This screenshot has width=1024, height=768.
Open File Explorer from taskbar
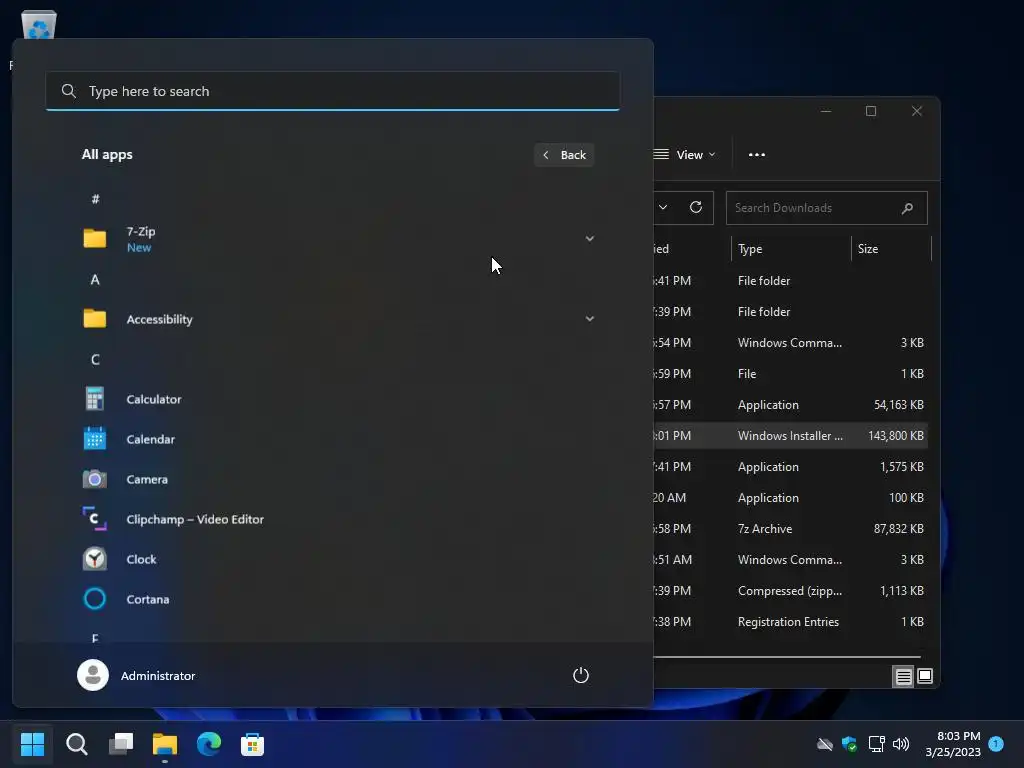[x=165, y=744]
